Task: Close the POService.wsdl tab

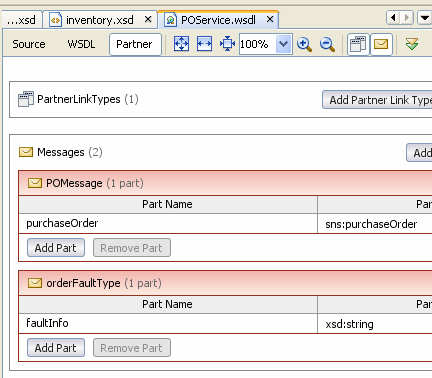Action: 270,20
